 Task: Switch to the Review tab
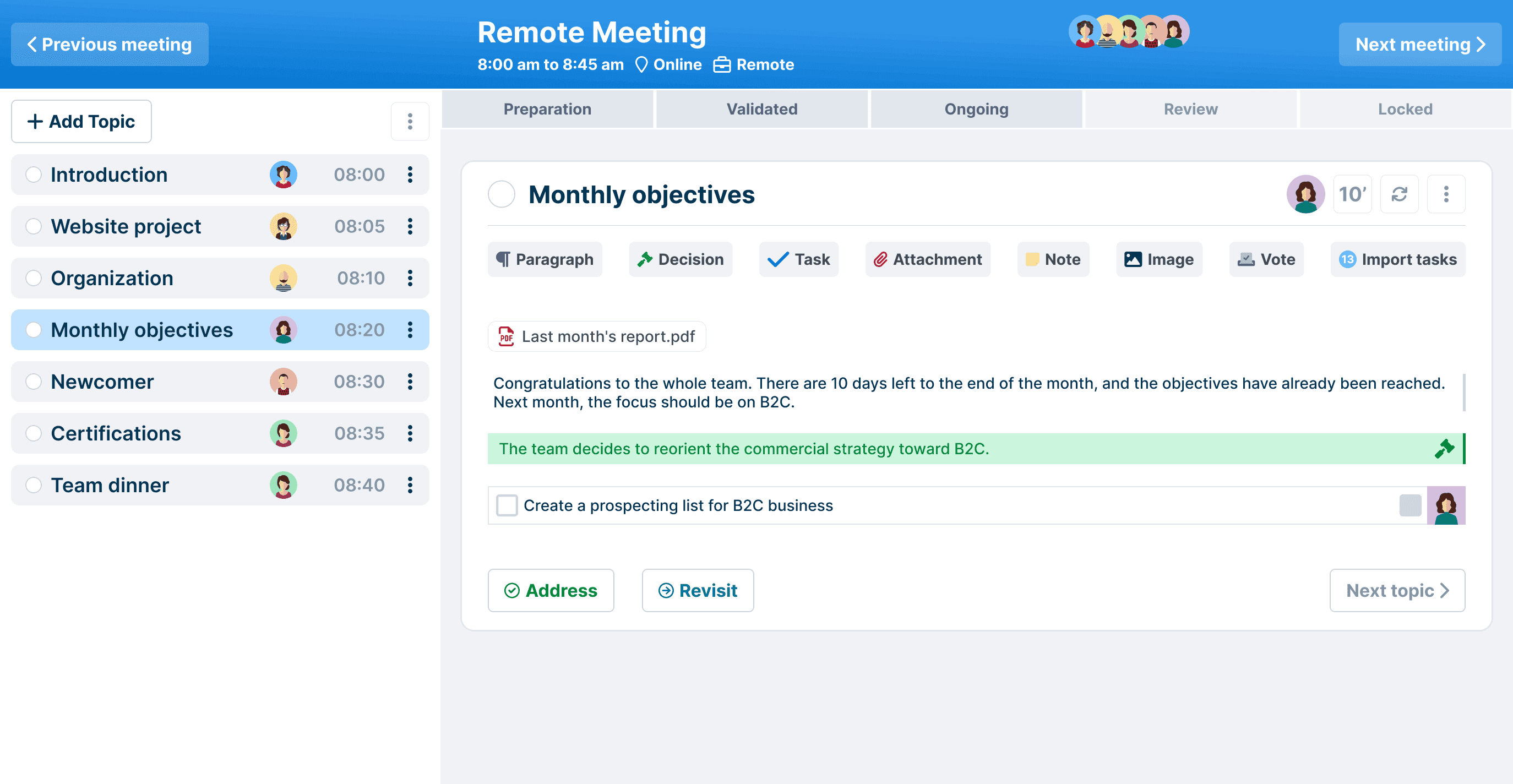tap(1190, 109)
